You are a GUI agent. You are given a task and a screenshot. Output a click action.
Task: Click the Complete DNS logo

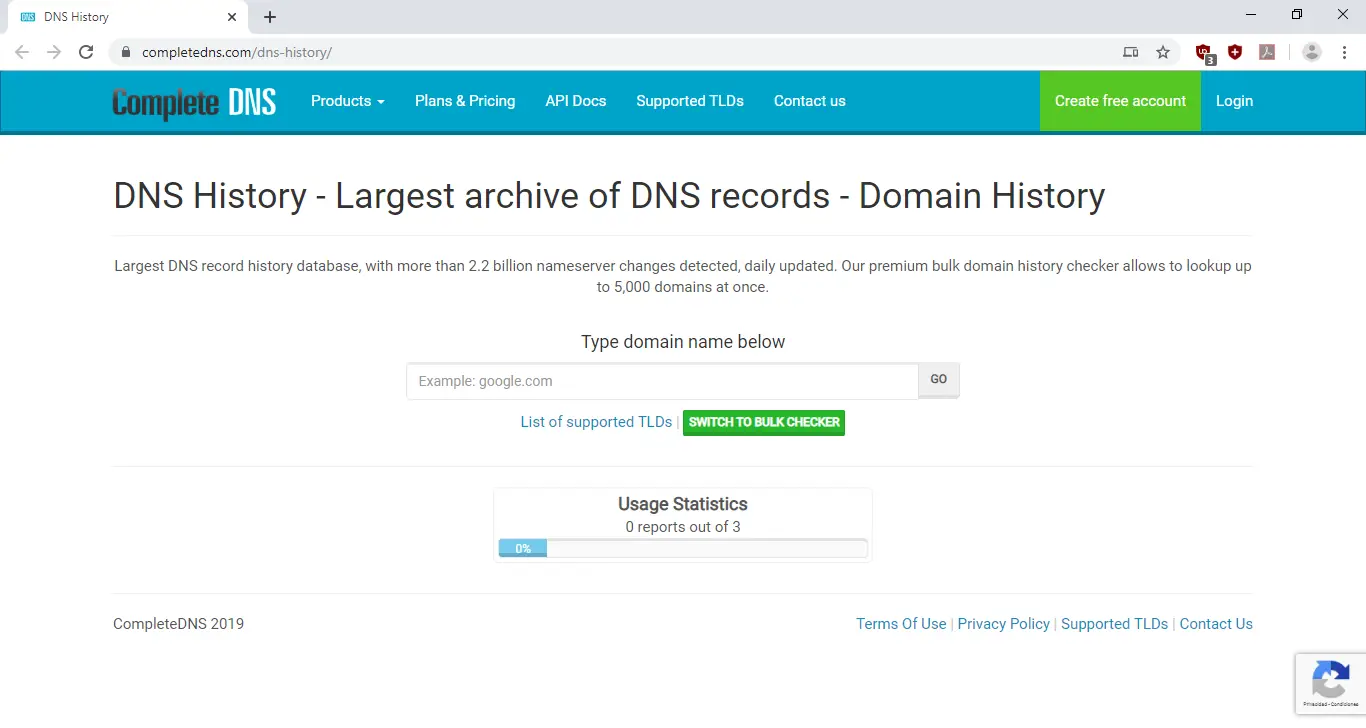tap(194, 101)
